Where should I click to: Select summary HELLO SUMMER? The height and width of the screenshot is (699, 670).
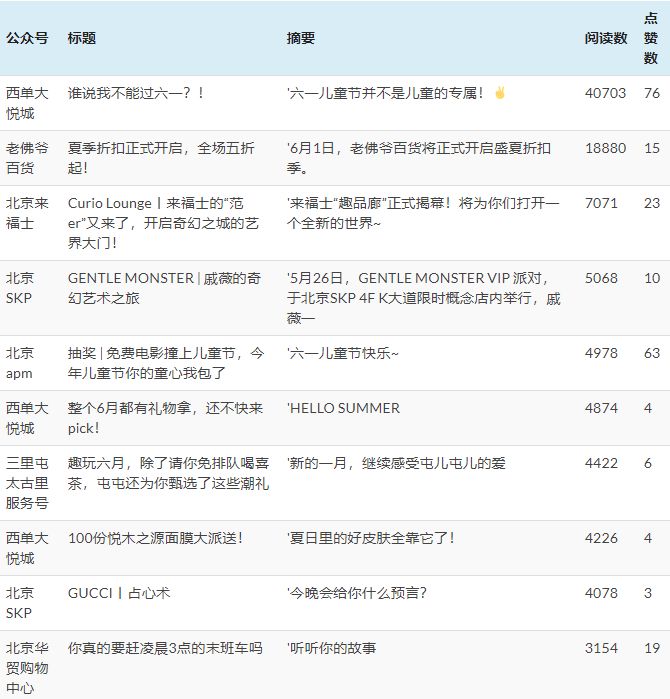click(x=343, y=408)
